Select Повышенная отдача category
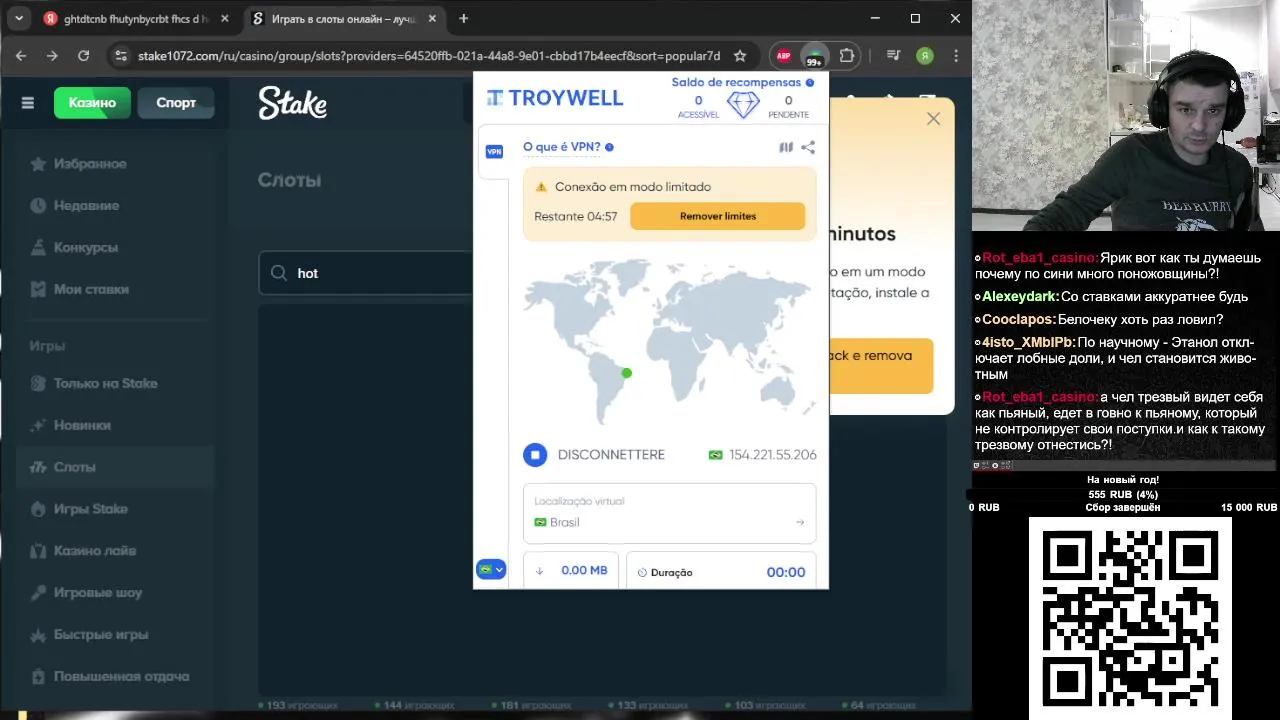This screenshot has height=720, width=1280. [115, 677]
